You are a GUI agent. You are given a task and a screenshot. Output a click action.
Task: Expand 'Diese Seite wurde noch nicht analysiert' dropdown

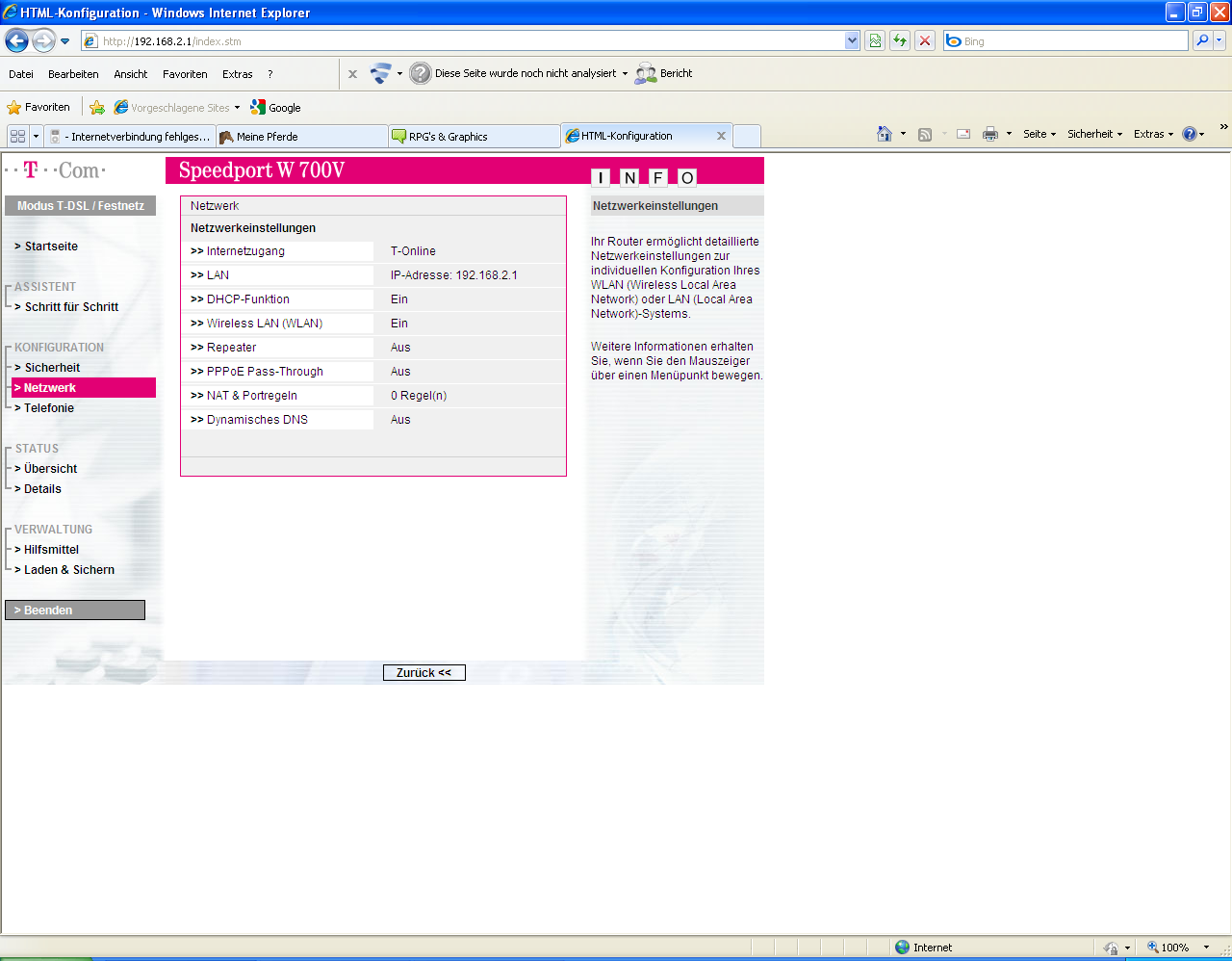625,74
